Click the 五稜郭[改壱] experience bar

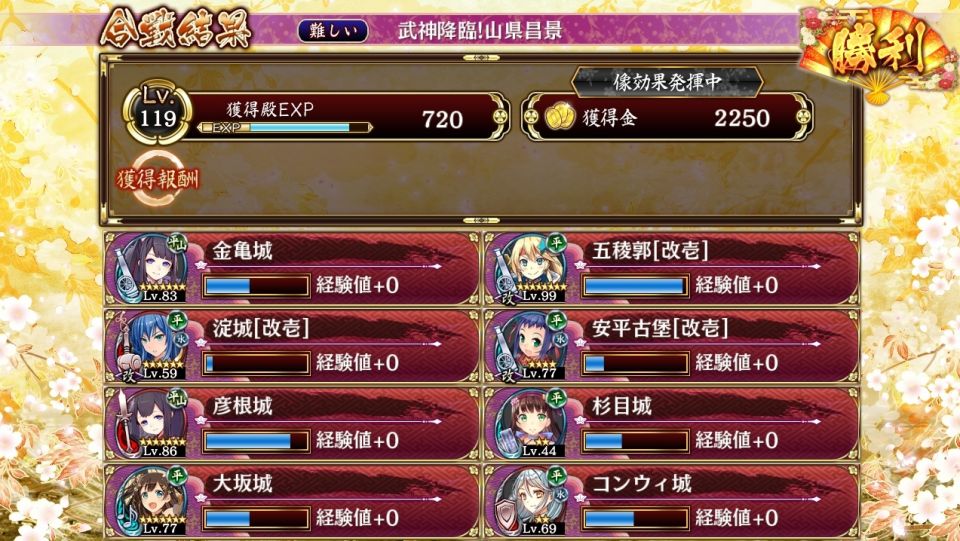(635, 286)
